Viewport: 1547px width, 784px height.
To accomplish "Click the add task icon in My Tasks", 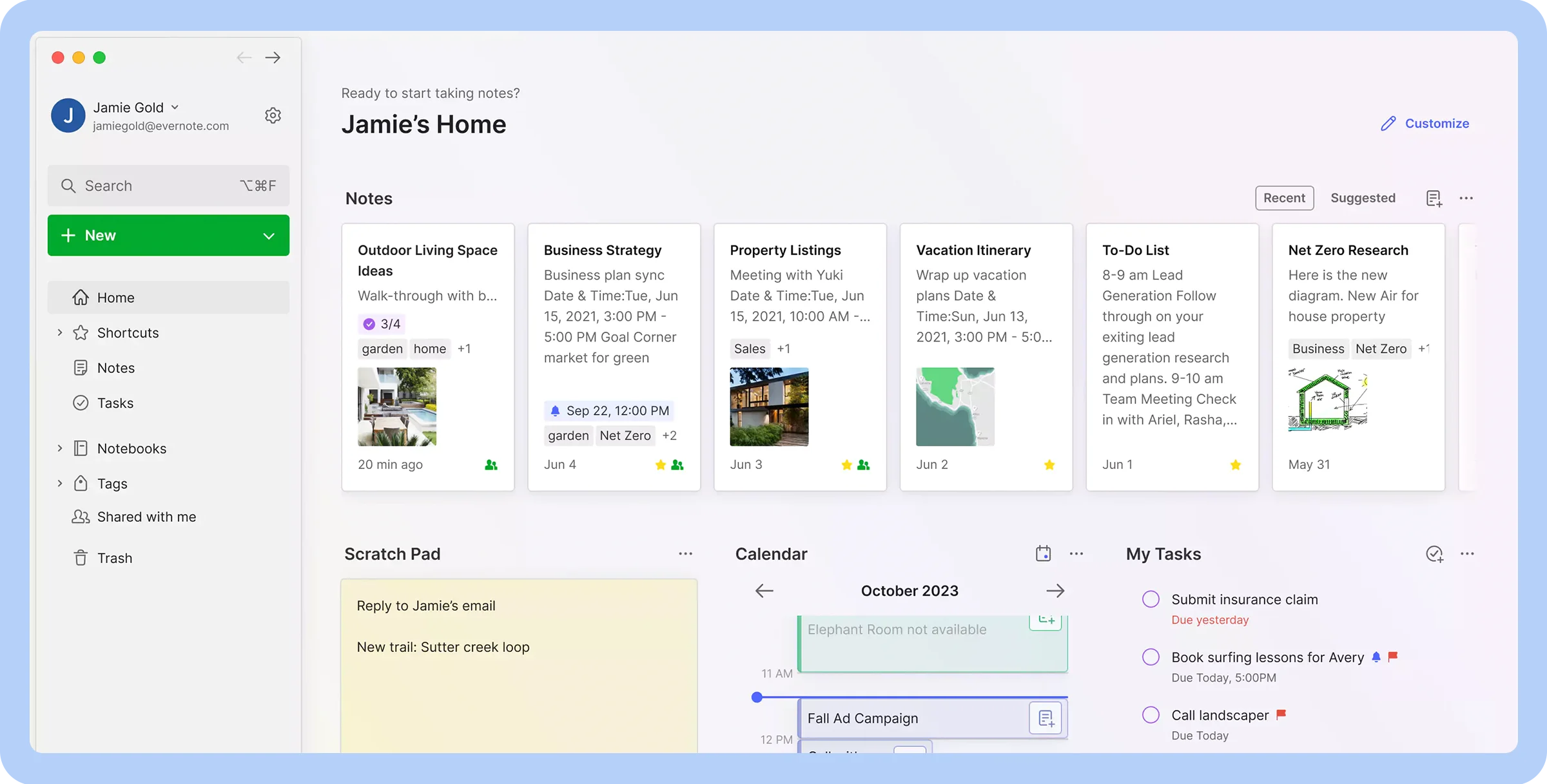I will click(x=1434, y=554).
